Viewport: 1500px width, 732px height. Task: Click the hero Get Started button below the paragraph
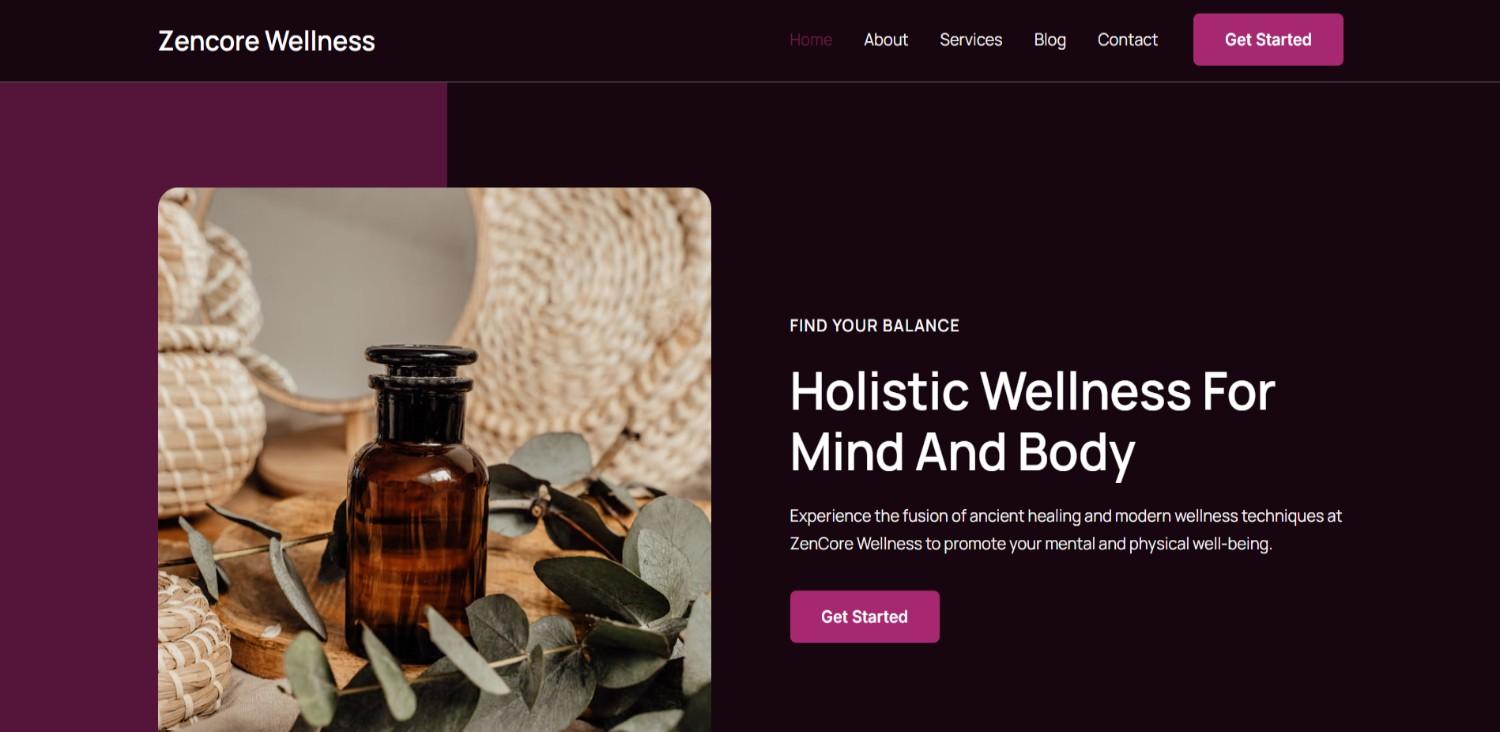tap(864, 617)
